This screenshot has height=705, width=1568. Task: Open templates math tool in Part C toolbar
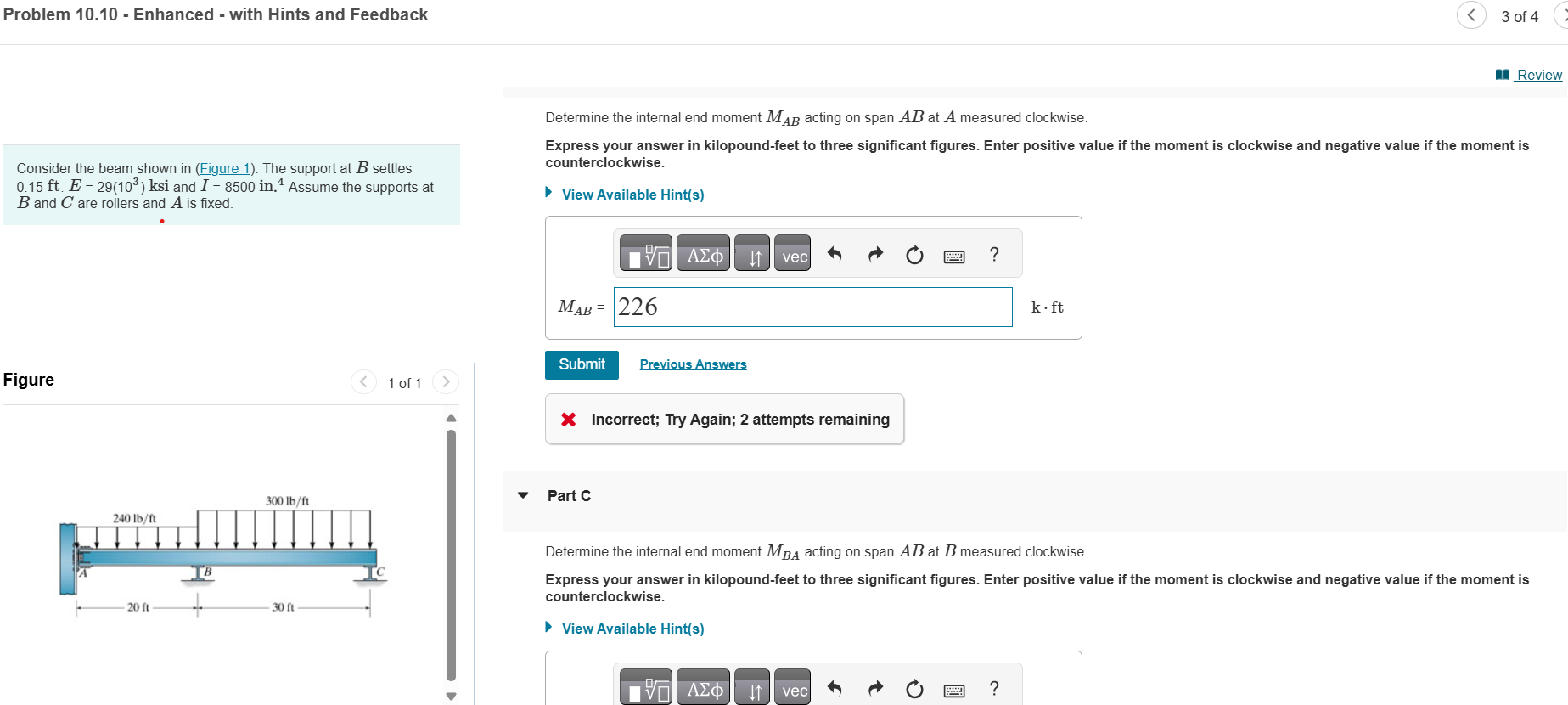[646, 688]
